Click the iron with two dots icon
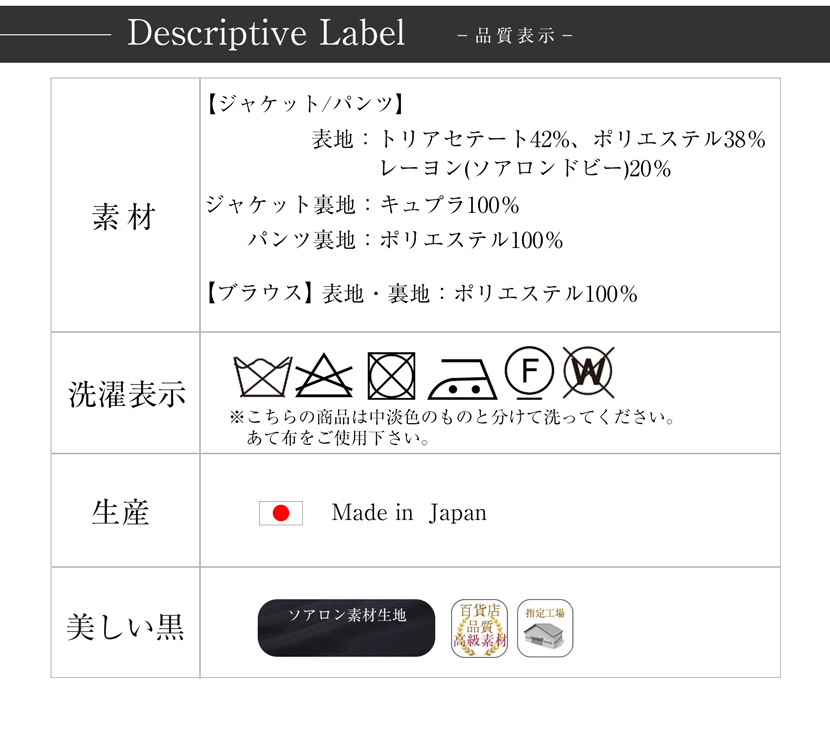The width and height of the screenshot is (830, 735). [x=462, y=379]
